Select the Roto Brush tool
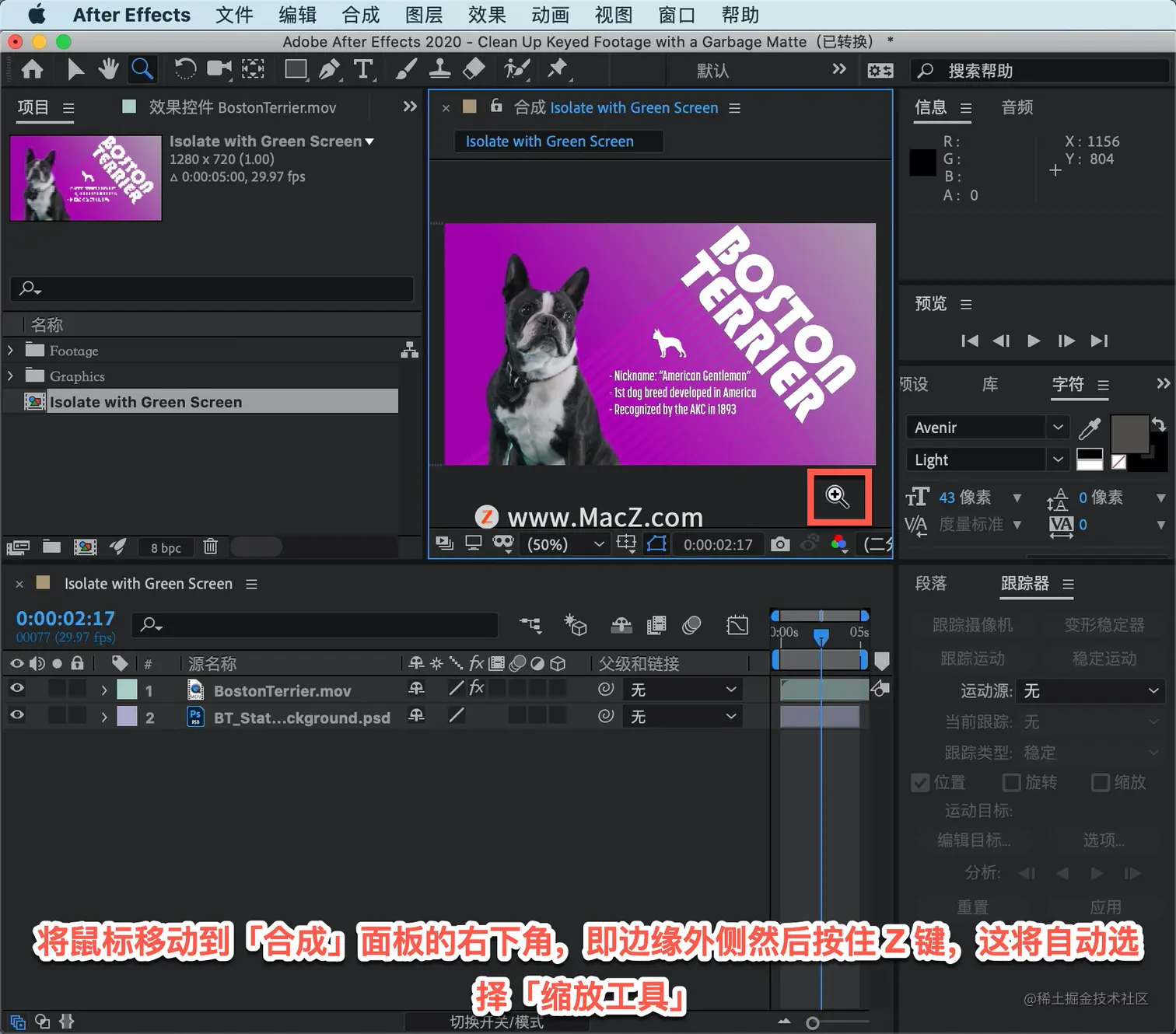 [x=516, y=70]
